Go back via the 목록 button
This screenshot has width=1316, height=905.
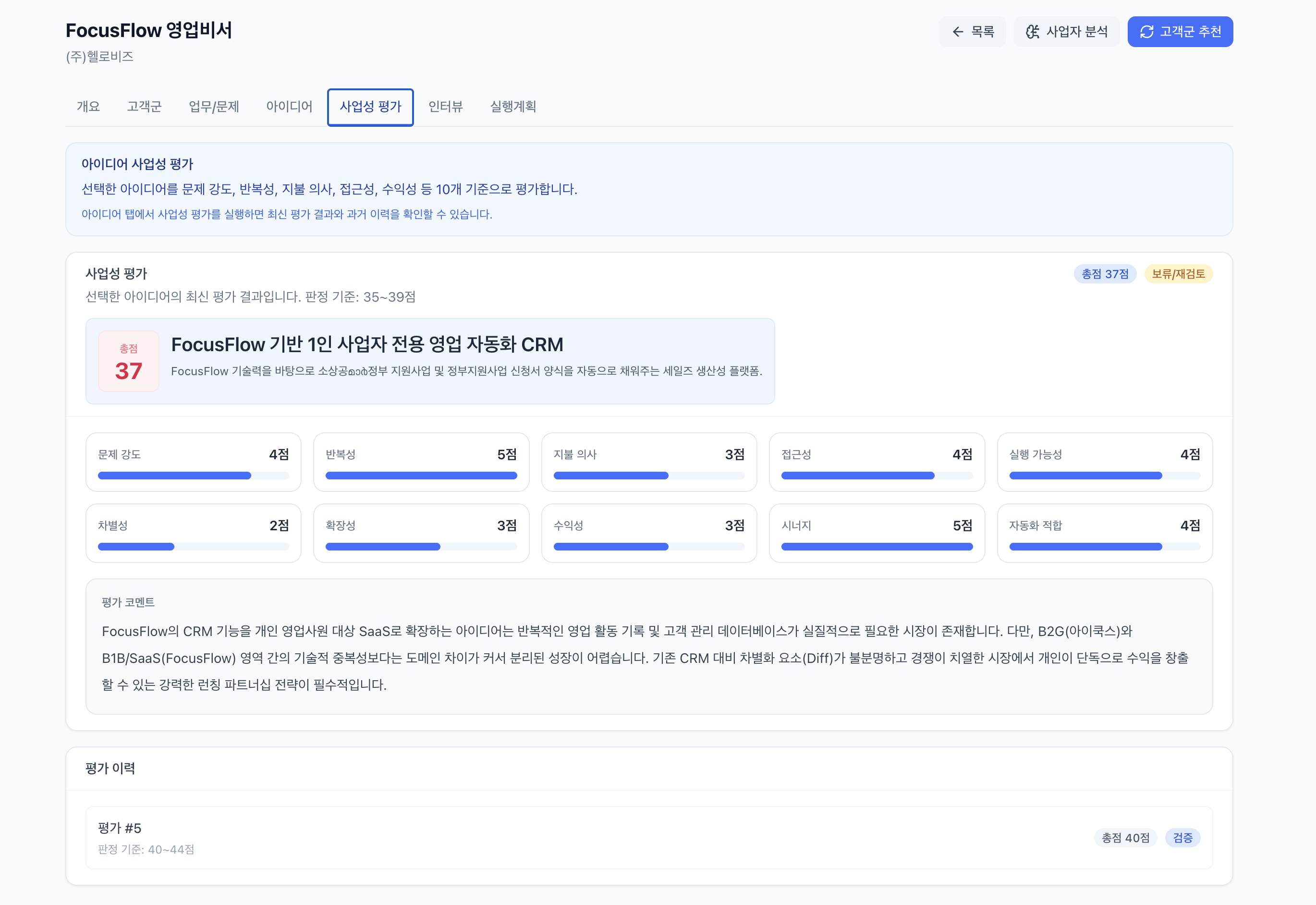click(x=973, y=32)
